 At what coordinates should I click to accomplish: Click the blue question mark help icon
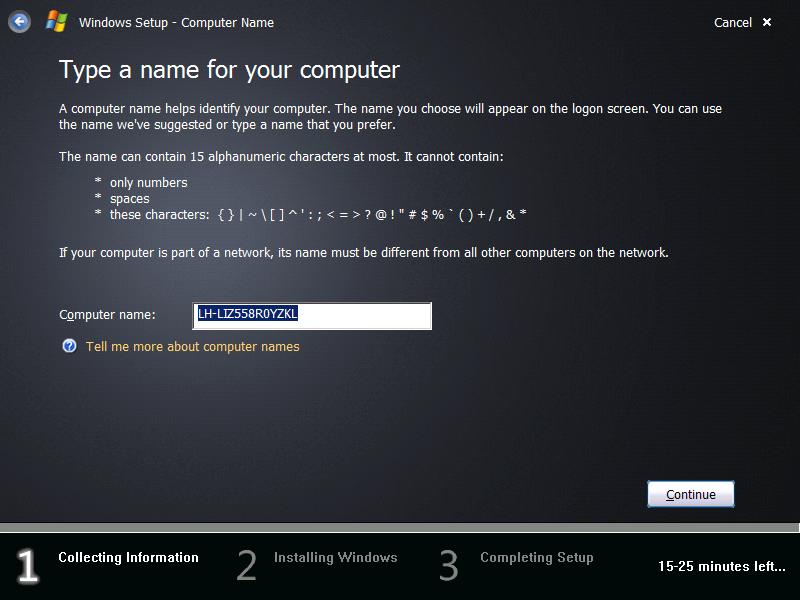point(69,346)
